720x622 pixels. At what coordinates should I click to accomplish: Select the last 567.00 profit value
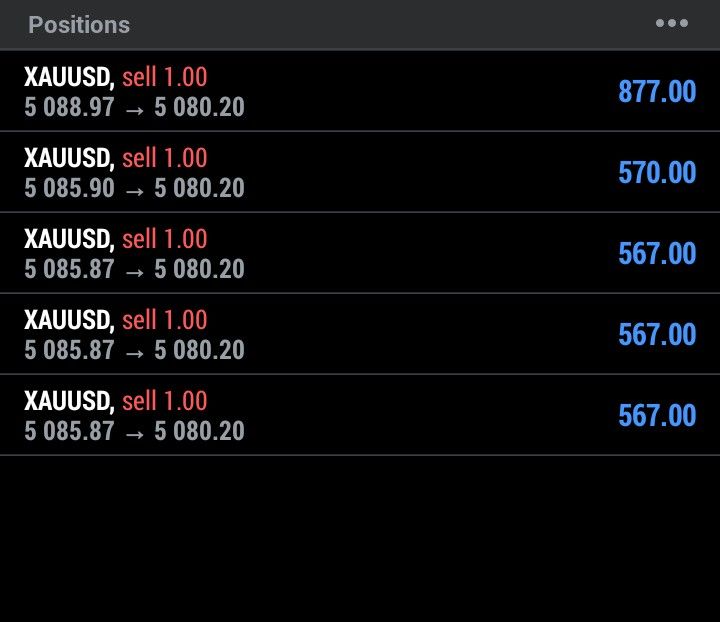pyautogui.click(x=656, y=416)
